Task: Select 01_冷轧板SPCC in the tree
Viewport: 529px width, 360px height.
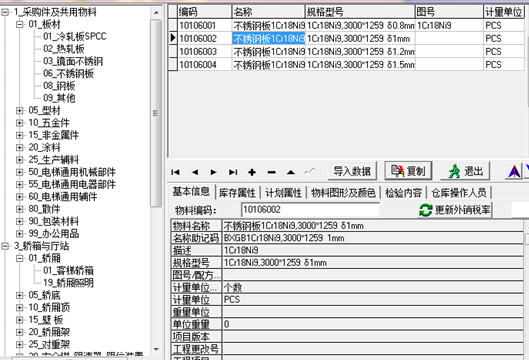Action: (75, 36)
